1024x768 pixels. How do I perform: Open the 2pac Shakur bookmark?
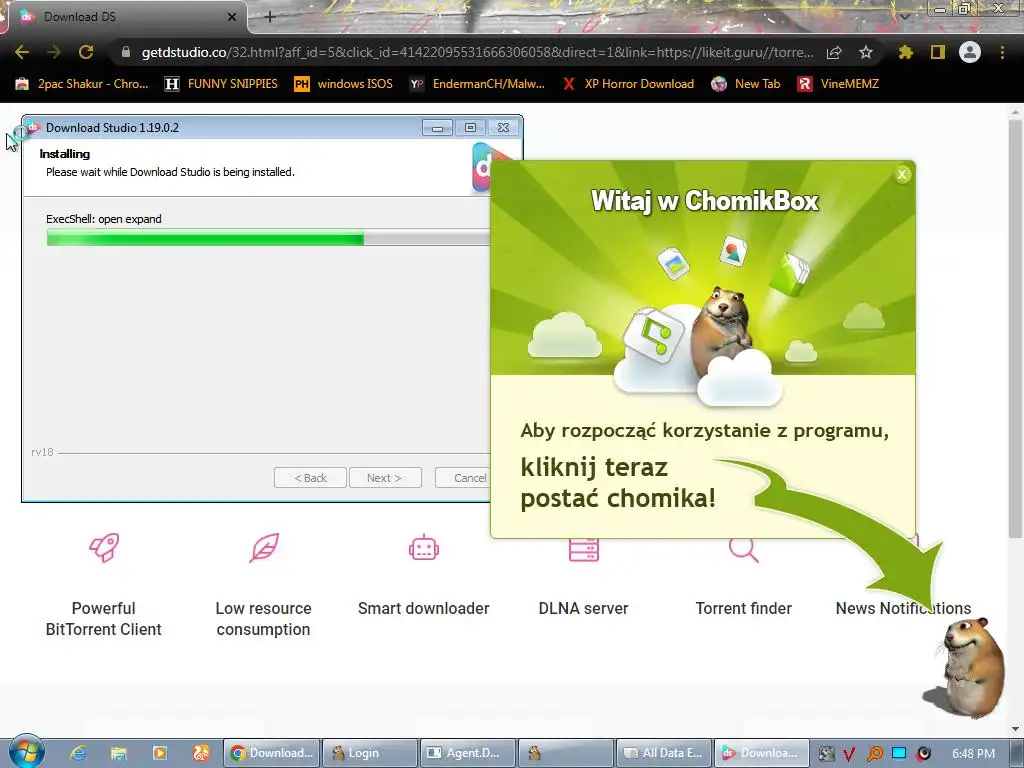pos(82,84)
